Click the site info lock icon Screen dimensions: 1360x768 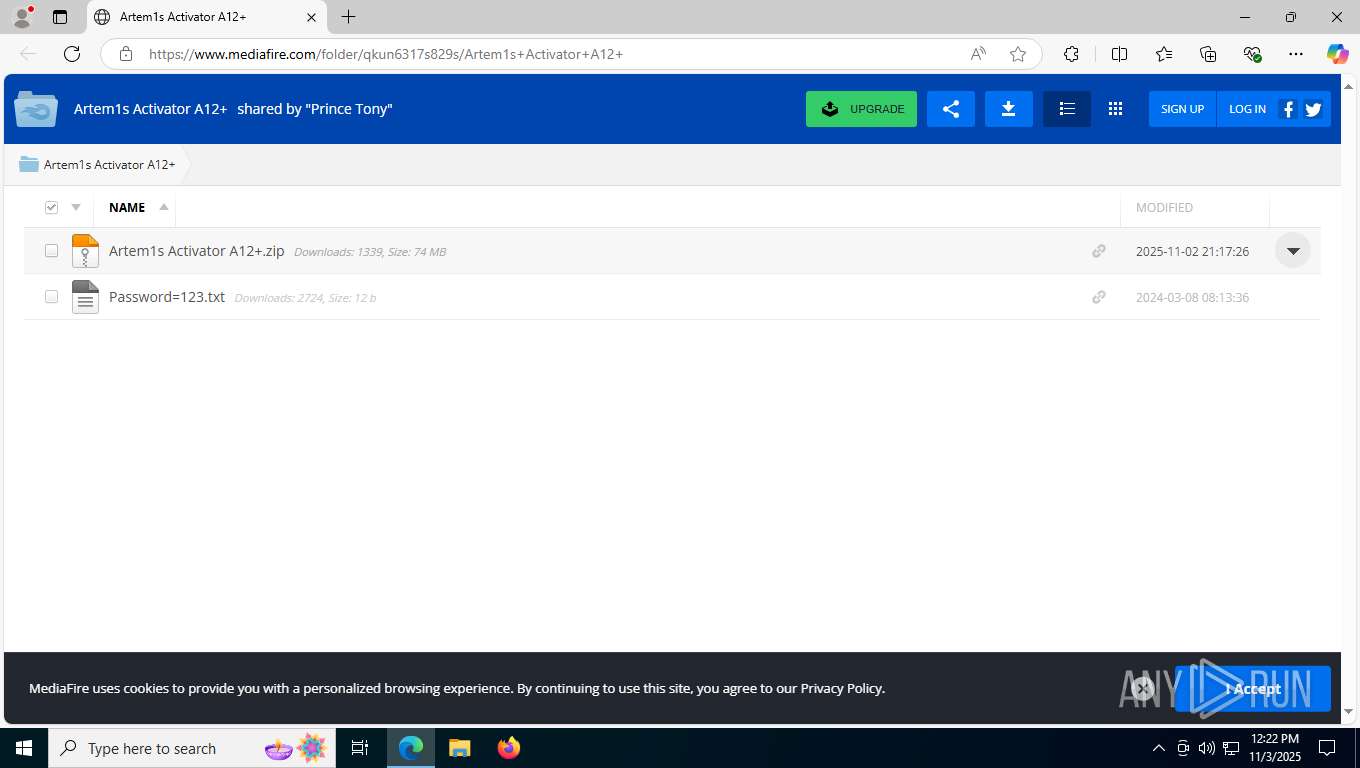pos(126,54)
